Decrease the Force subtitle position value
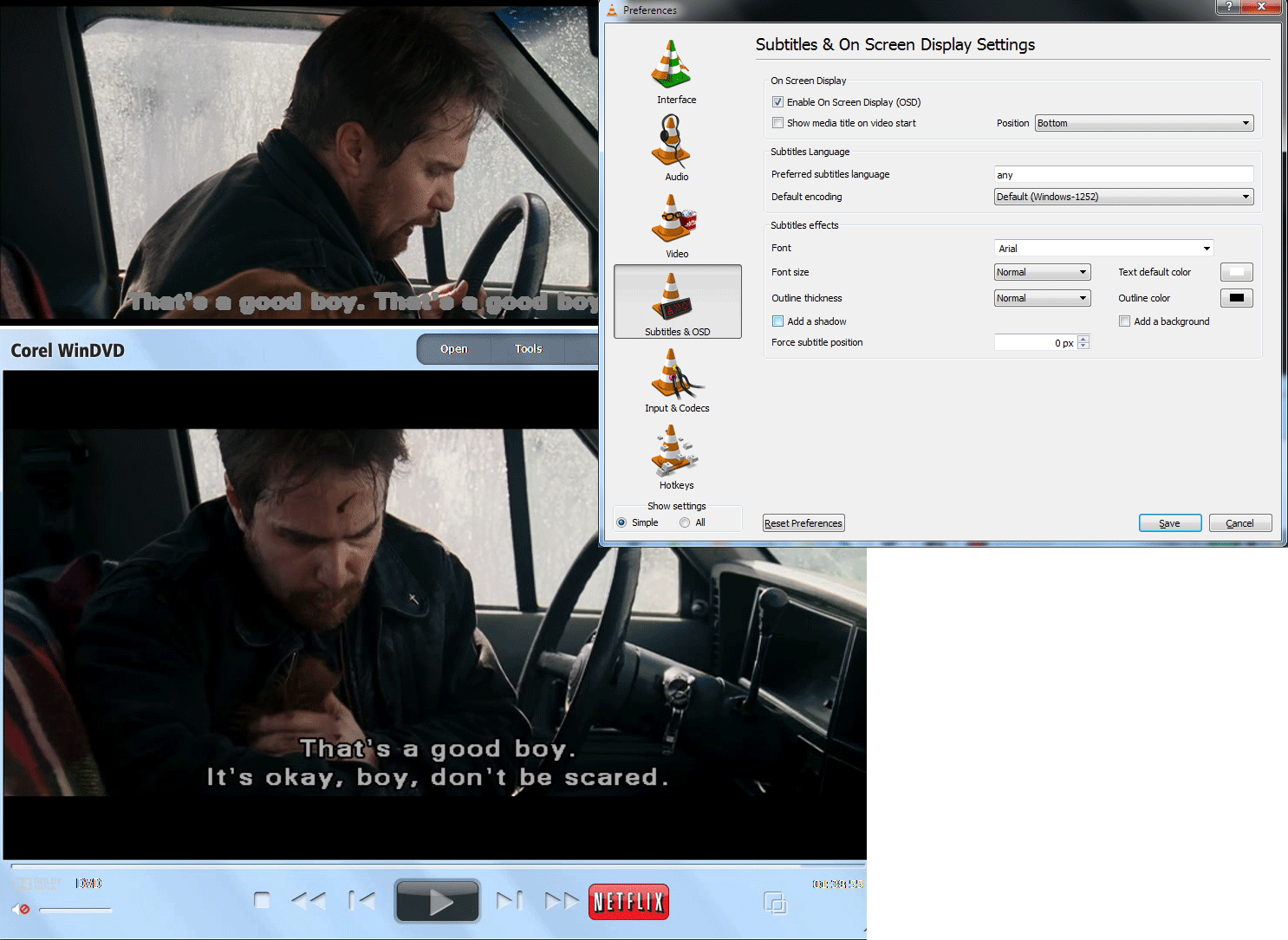The width and height of the screenshot is (1288, 940). click(x=1083, y=346)
